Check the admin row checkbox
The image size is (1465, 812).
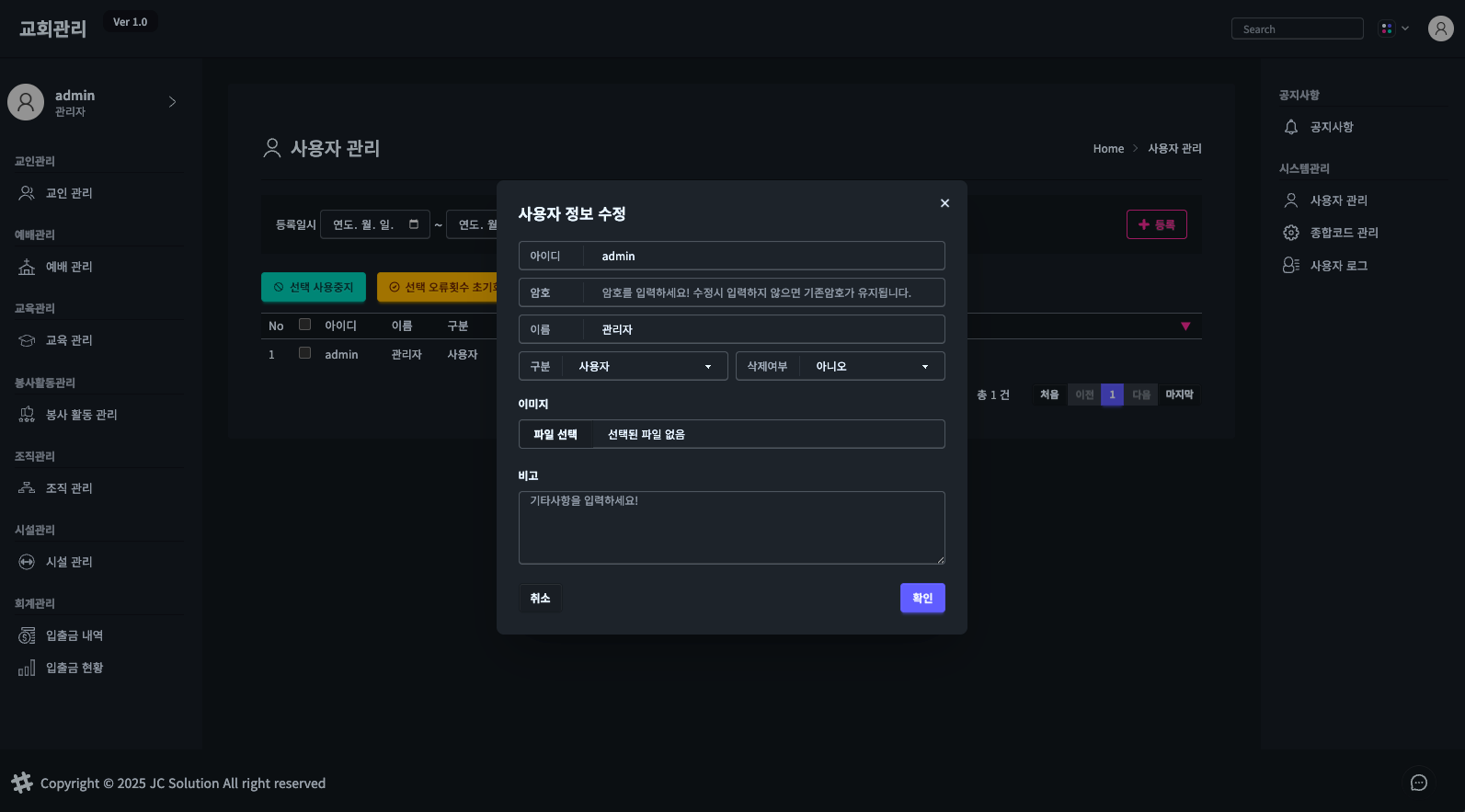pyautogui.click(x=304, y=353)
